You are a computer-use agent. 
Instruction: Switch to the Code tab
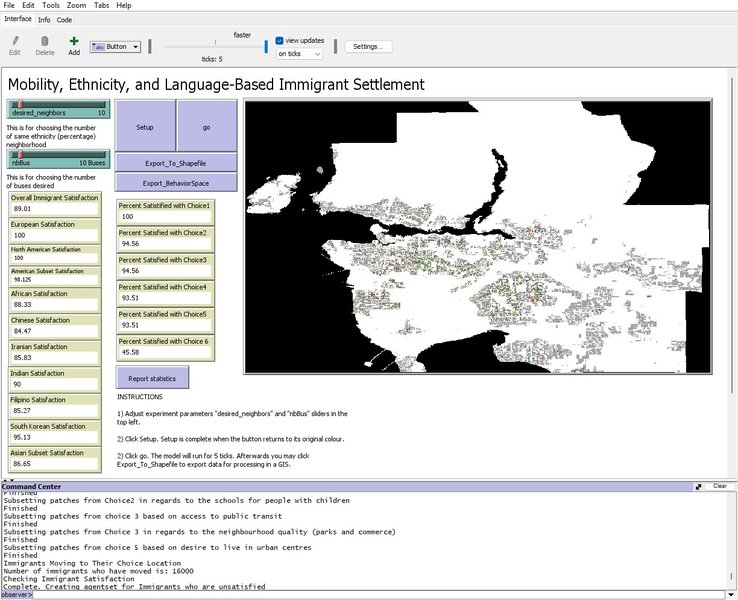(x=64, y=19)
